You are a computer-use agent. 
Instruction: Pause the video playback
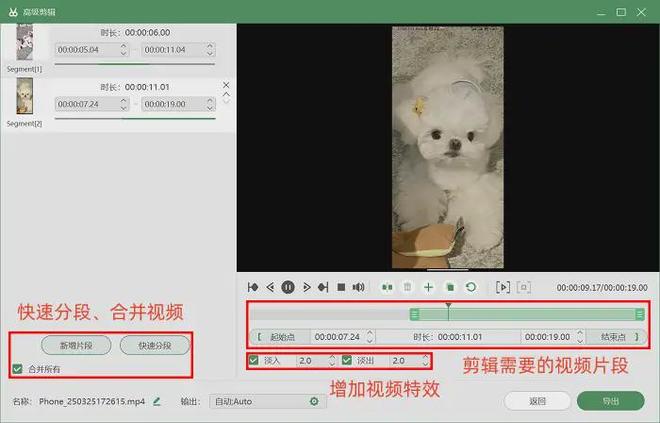tap(288, 287)
